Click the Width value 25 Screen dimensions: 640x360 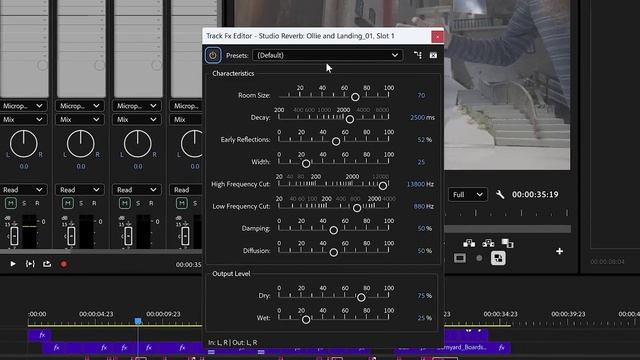421,162
